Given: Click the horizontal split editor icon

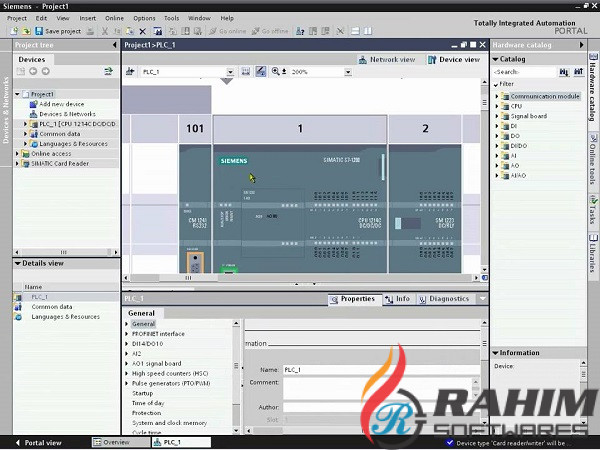Looking at the screenshot, I should (x=355, y=31).
